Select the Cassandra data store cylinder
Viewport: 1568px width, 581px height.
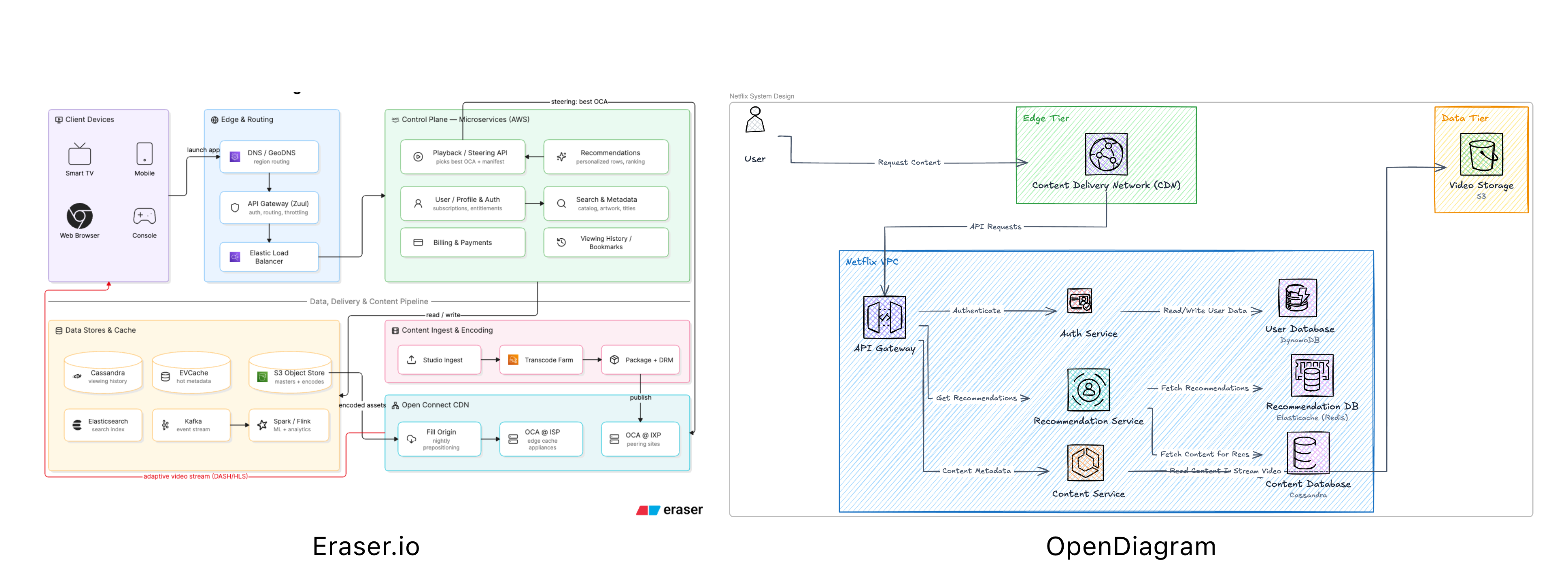(103, 372)
